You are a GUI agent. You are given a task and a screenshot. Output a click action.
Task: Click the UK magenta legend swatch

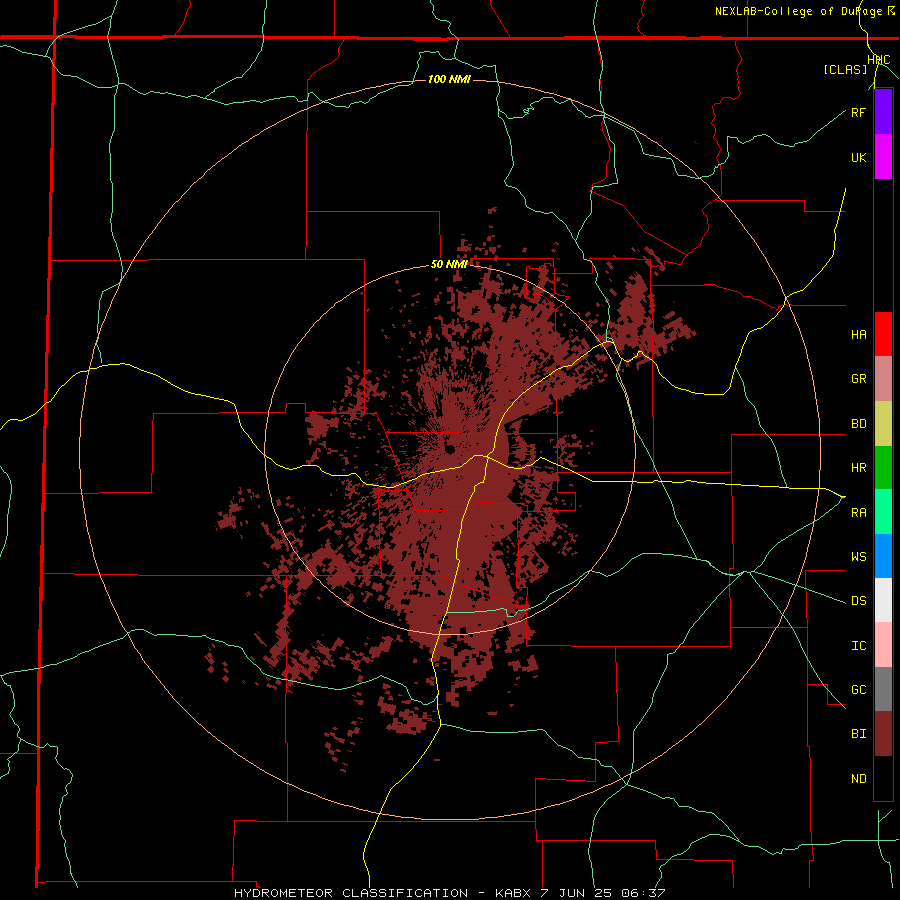click(x=883, y=157)
